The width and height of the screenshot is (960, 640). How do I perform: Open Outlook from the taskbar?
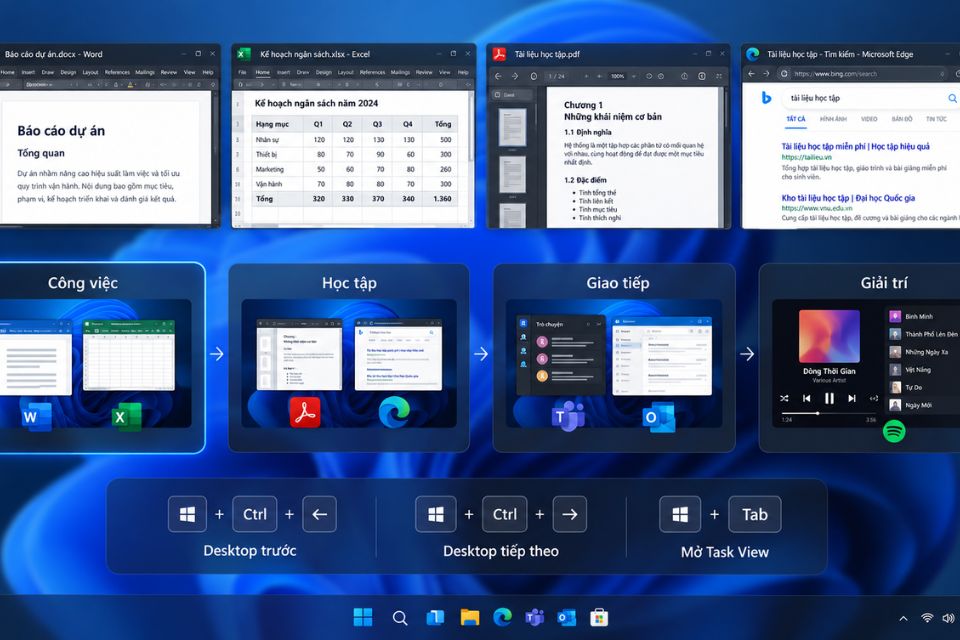coord(566,618)
